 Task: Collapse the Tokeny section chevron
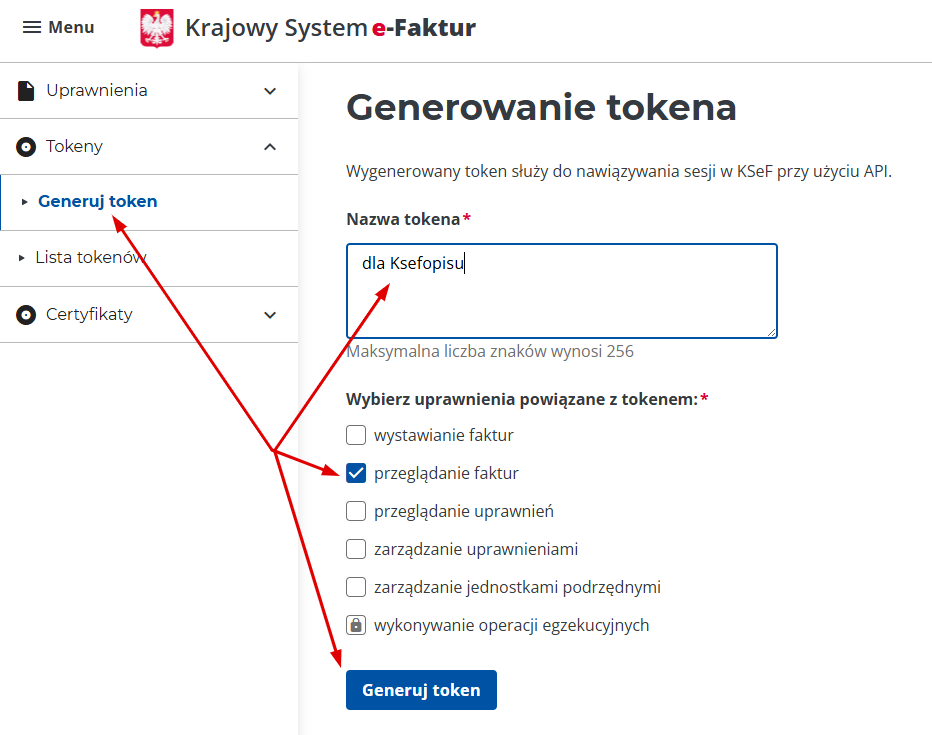point(270,147)
